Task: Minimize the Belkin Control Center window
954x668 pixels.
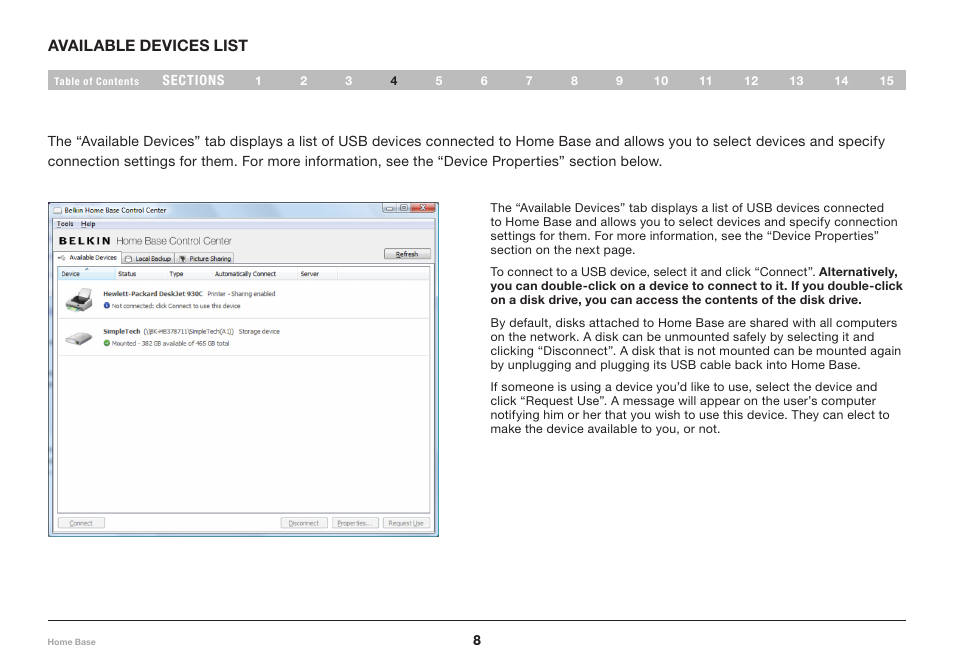Action: click(x=389, y=208)
